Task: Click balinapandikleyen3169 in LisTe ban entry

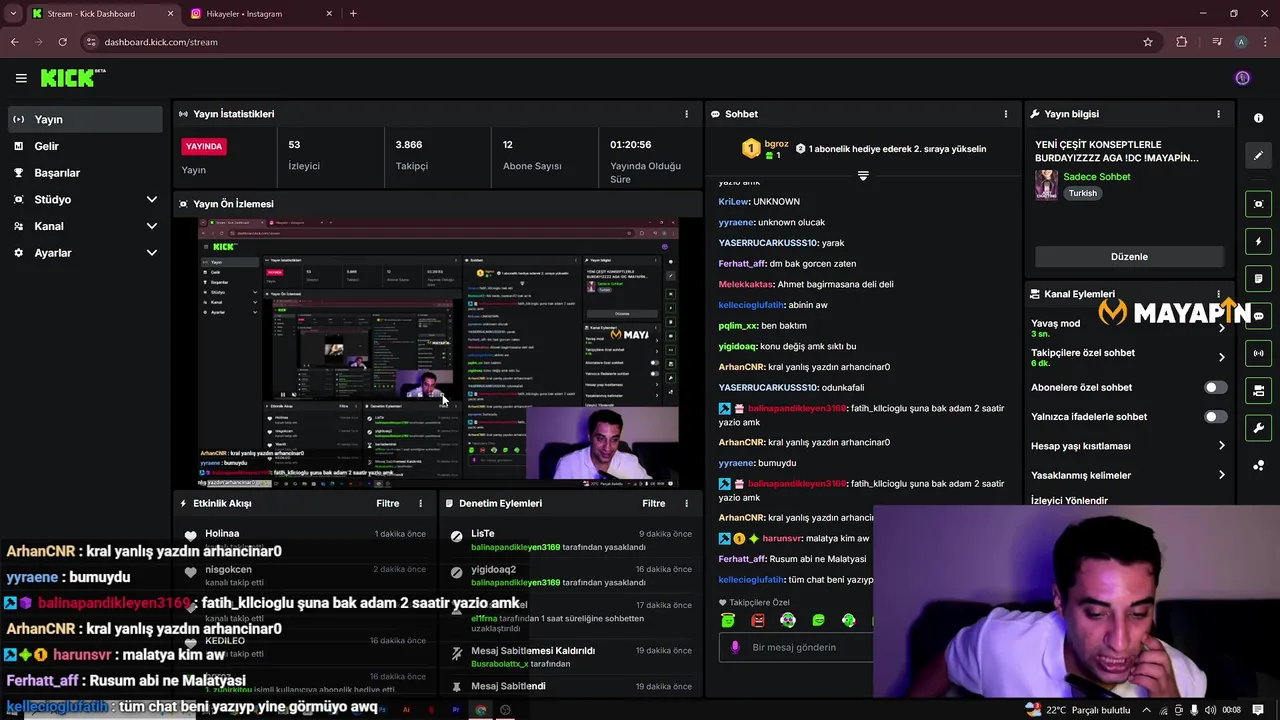Action: tap(515, 547)
